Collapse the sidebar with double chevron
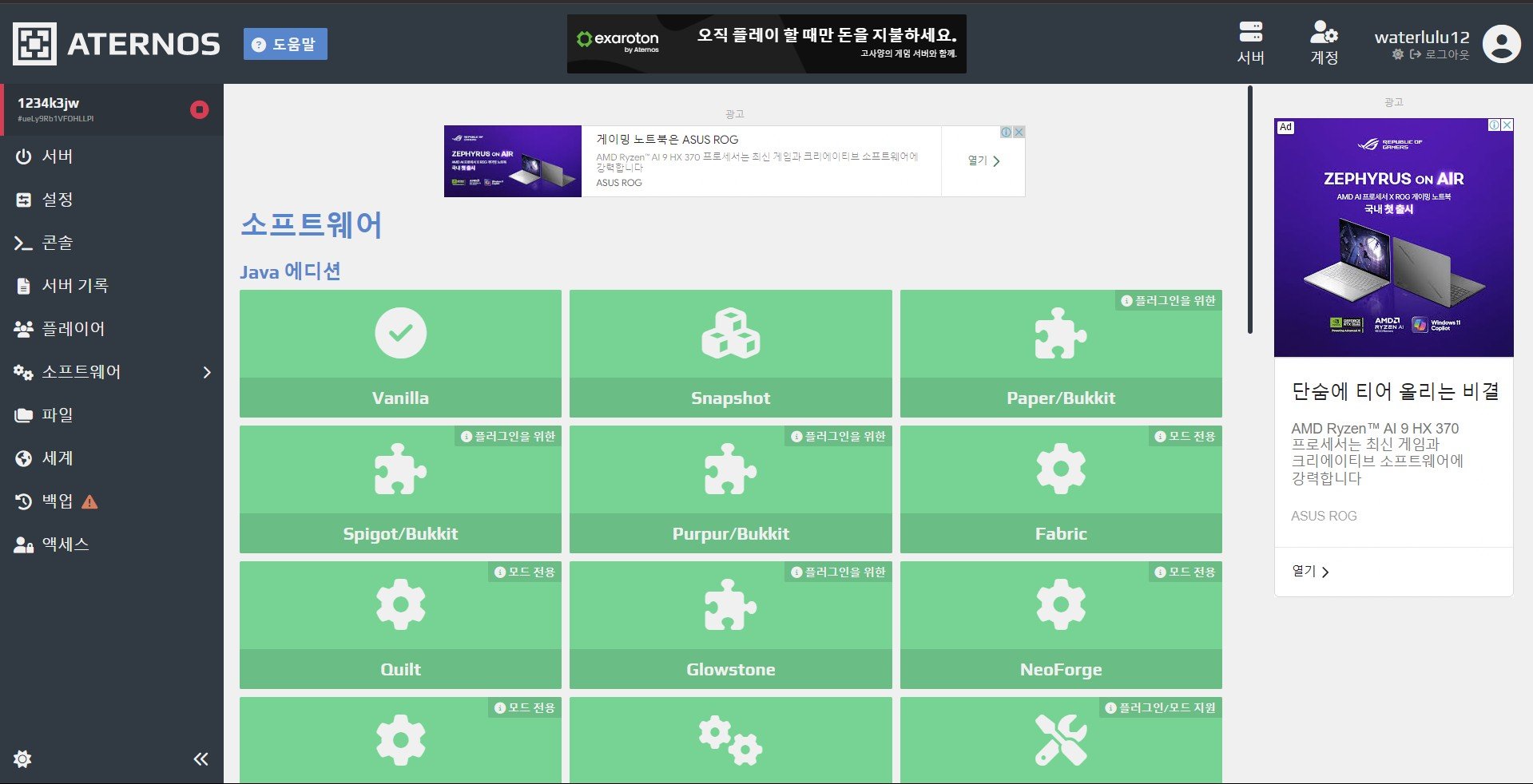 [201, 758]
